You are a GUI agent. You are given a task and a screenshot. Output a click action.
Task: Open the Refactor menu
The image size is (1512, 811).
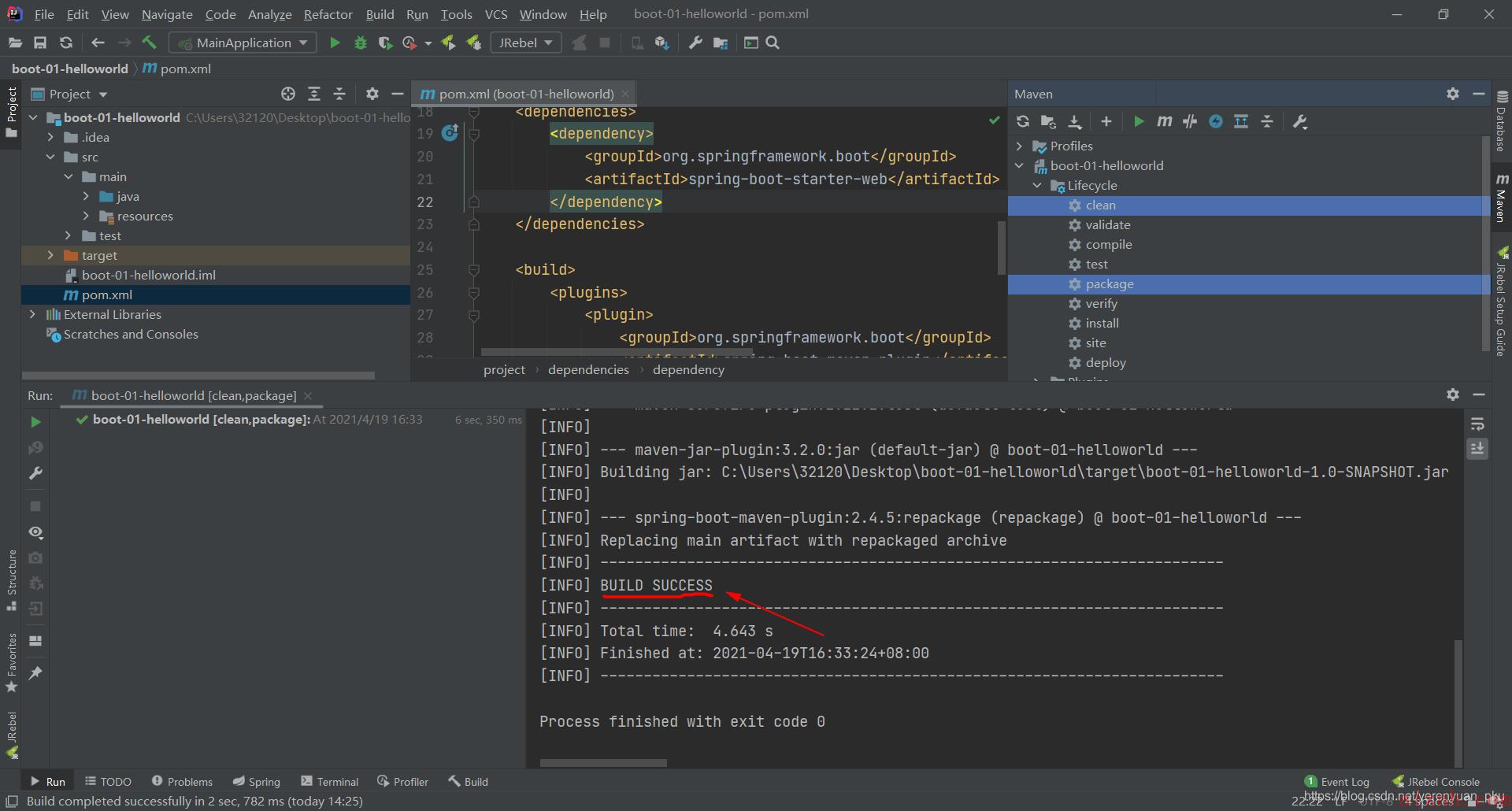328,14
